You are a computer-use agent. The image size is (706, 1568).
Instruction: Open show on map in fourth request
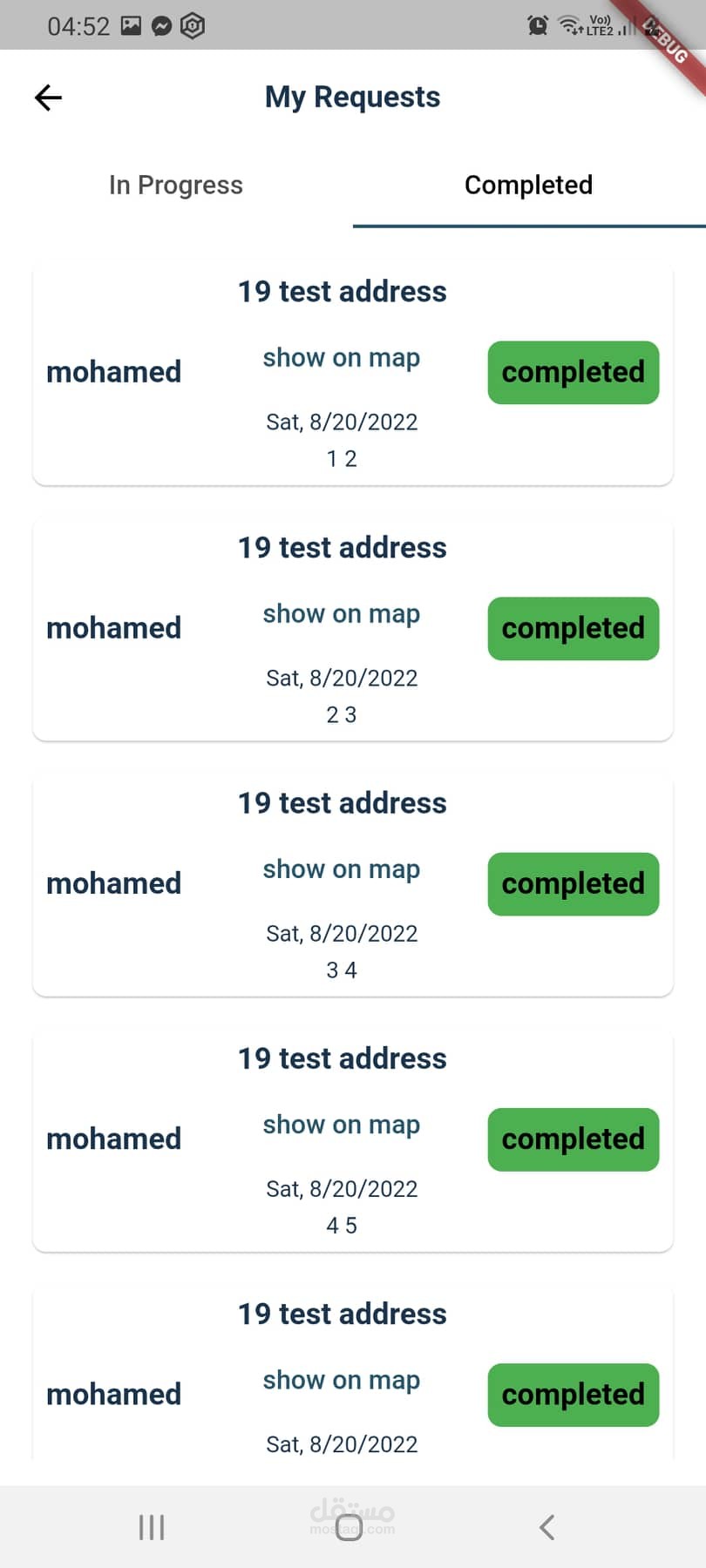click(x=342, y=1125)
